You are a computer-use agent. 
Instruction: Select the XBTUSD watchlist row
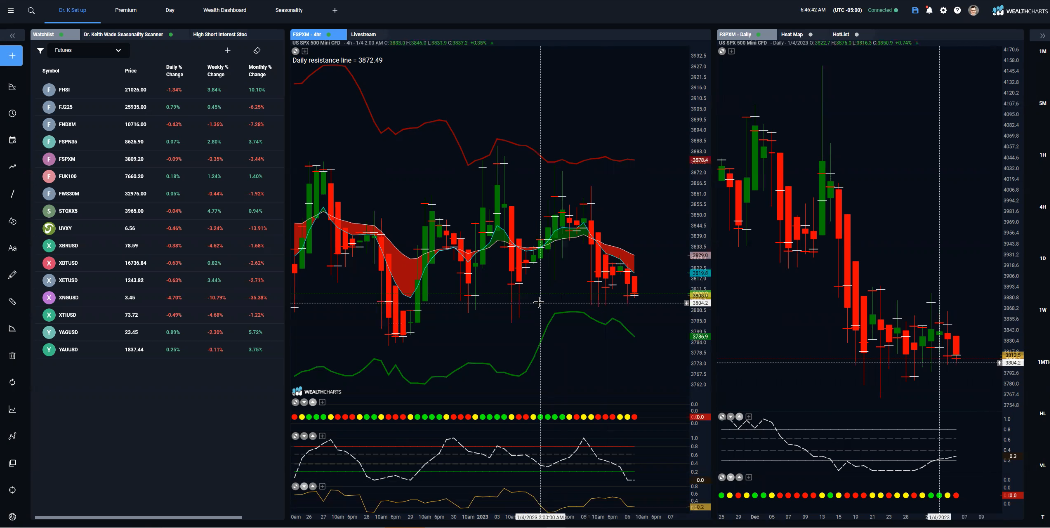[159, 263]
